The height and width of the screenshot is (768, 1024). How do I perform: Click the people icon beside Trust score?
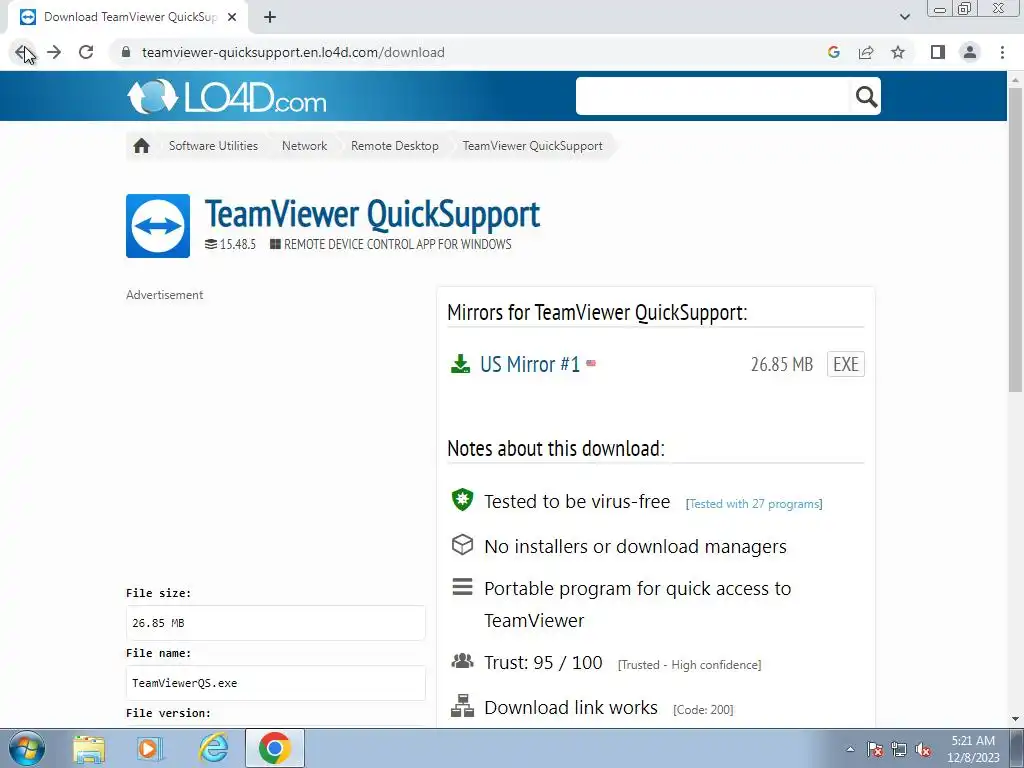click(462, 661)
